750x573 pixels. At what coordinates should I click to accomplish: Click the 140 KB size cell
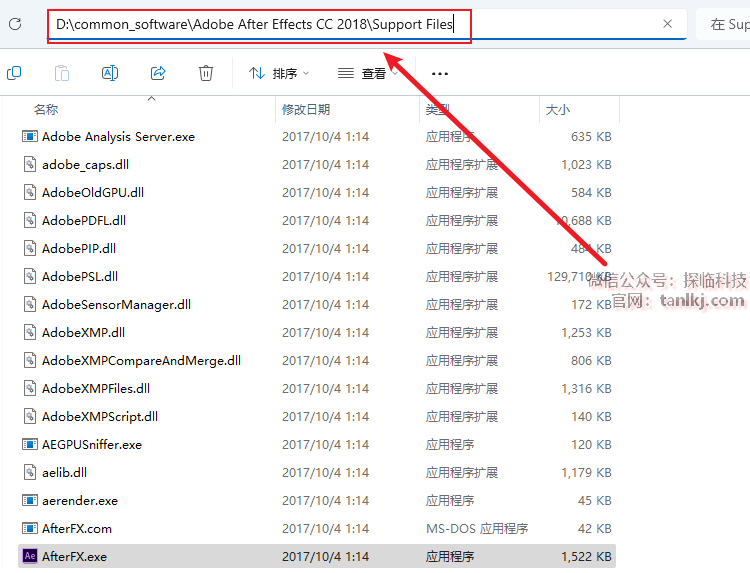[591, 417]
